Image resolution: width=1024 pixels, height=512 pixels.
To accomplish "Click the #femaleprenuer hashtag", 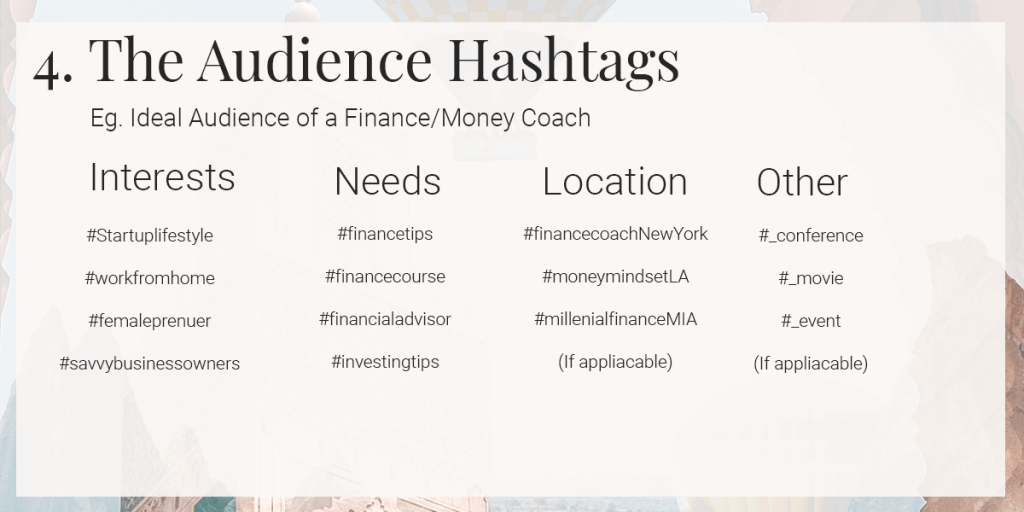I will (150, 321).
